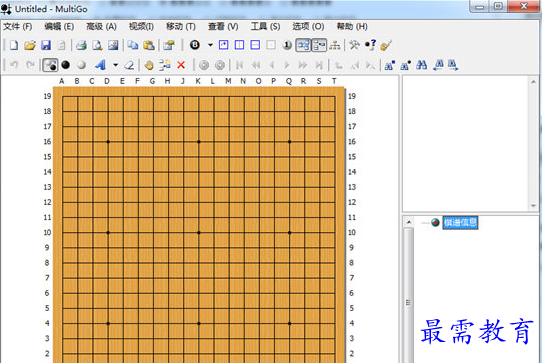Create a new game file
This screenshot has width=542, height=363.
coord(14,45)
